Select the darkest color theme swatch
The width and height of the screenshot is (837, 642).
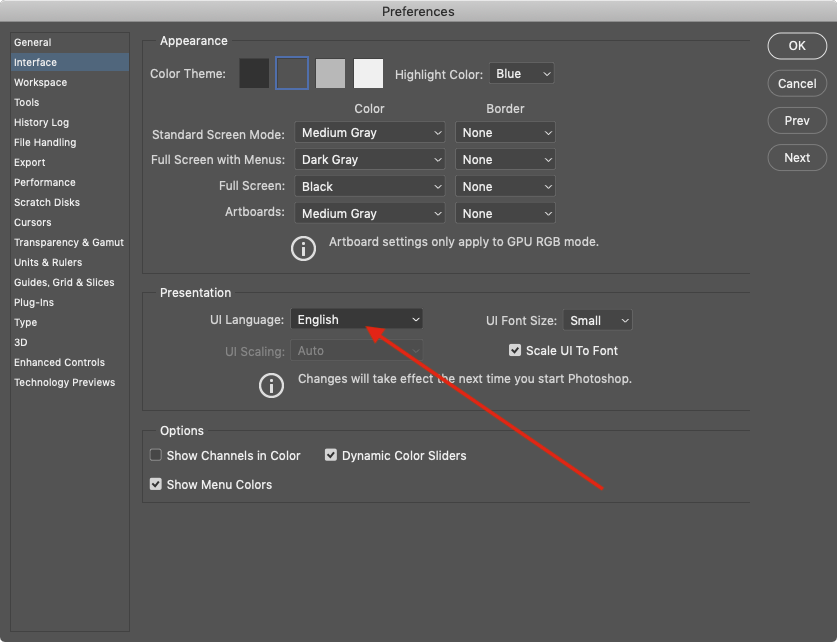point(254,74)
